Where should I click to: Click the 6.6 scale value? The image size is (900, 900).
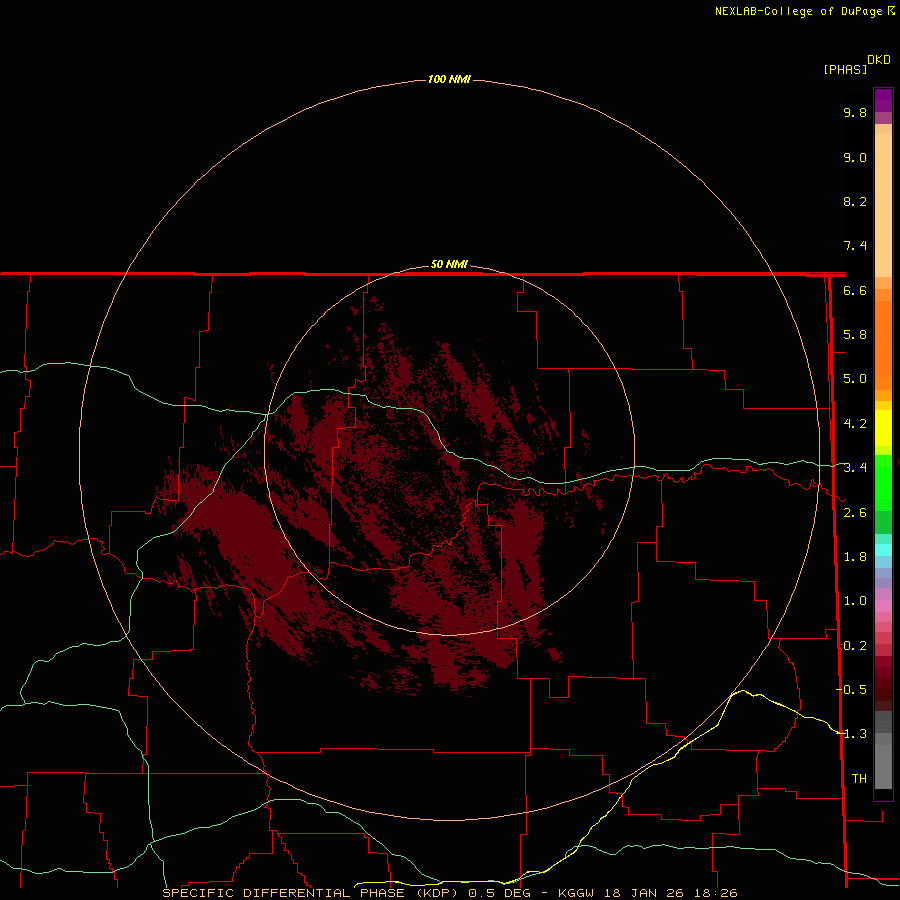[855, 290]
